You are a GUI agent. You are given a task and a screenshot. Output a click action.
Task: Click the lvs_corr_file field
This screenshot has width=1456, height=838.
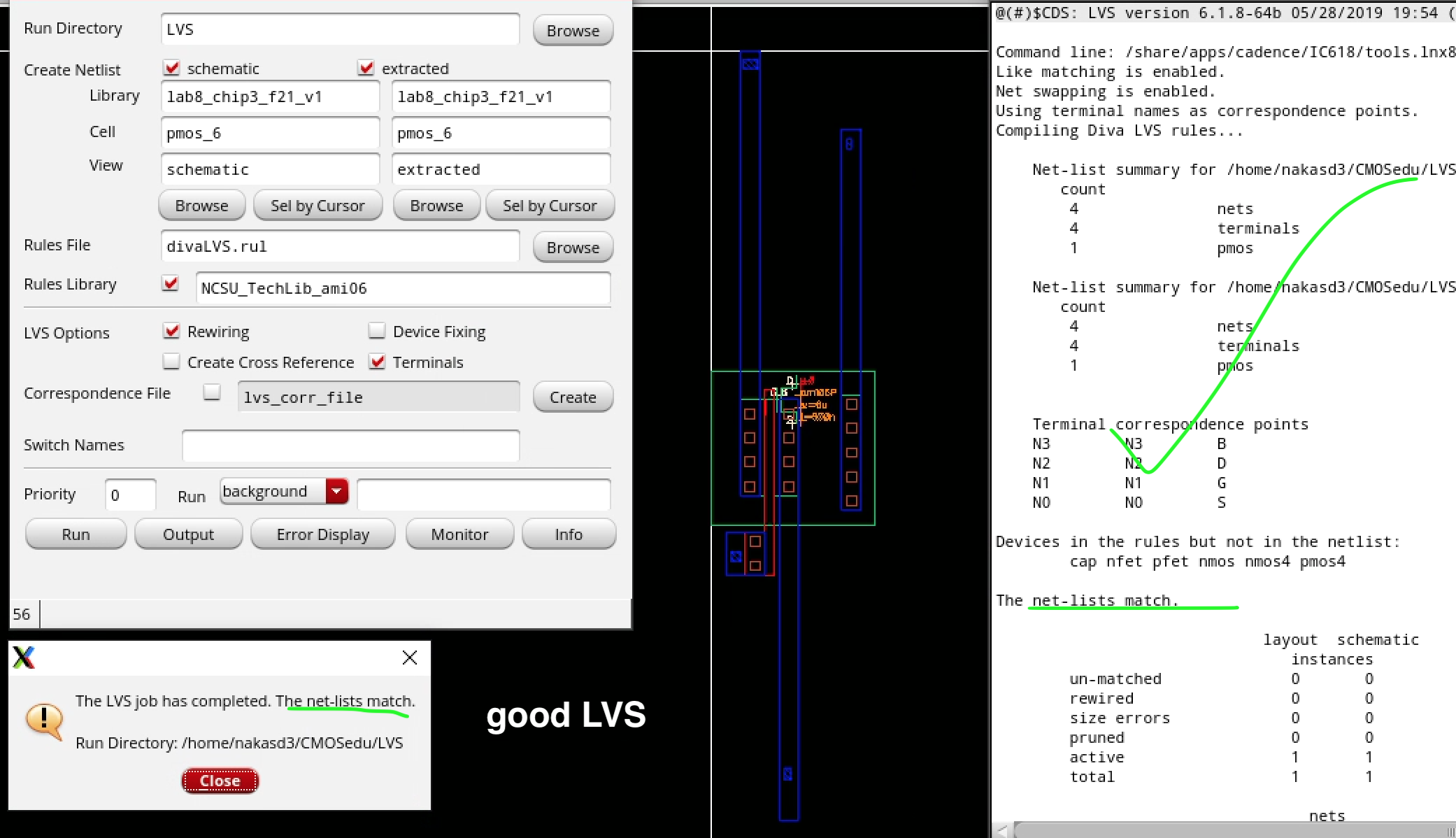click(378, 397)
